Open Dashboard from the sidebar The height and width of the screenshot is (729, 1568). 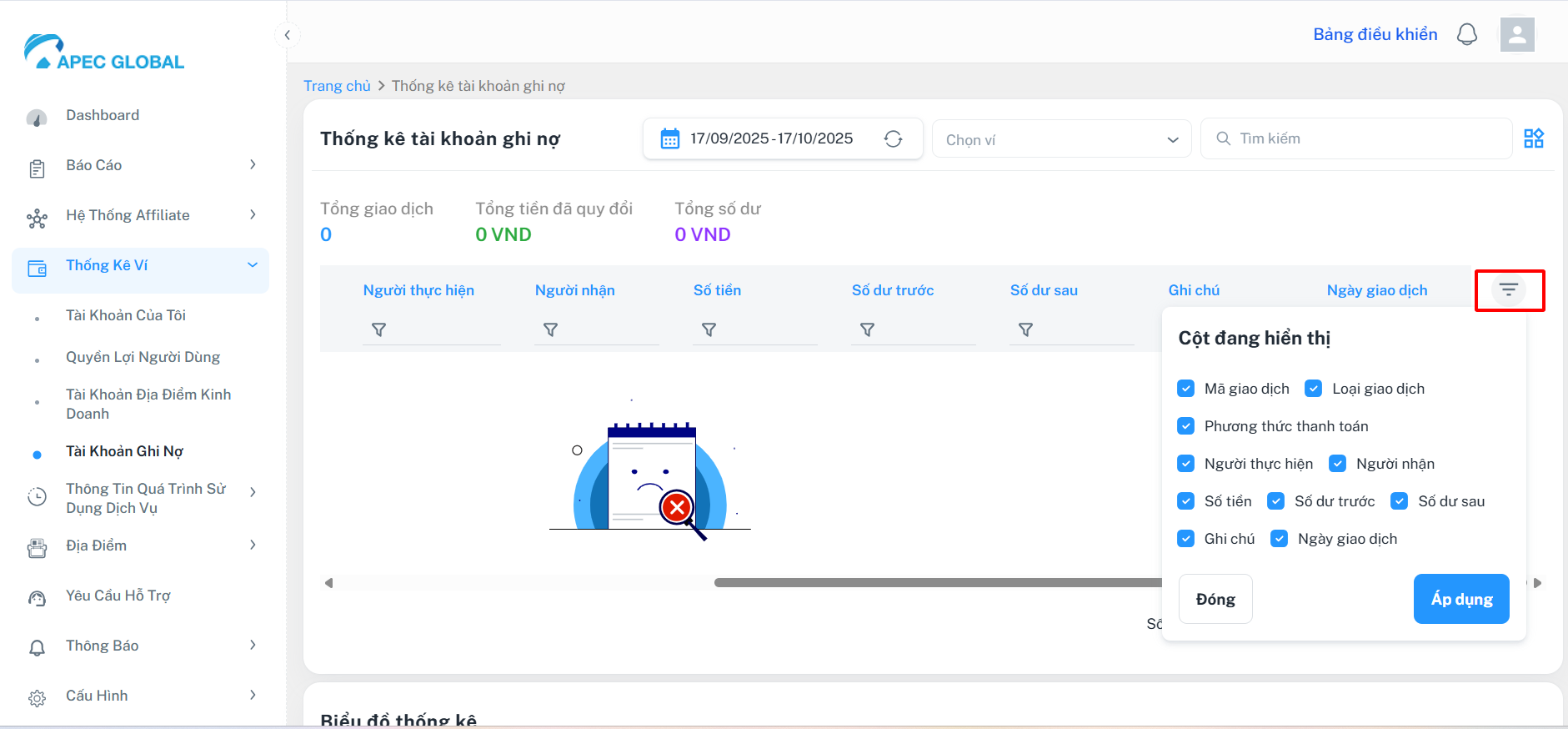point(103,115)
